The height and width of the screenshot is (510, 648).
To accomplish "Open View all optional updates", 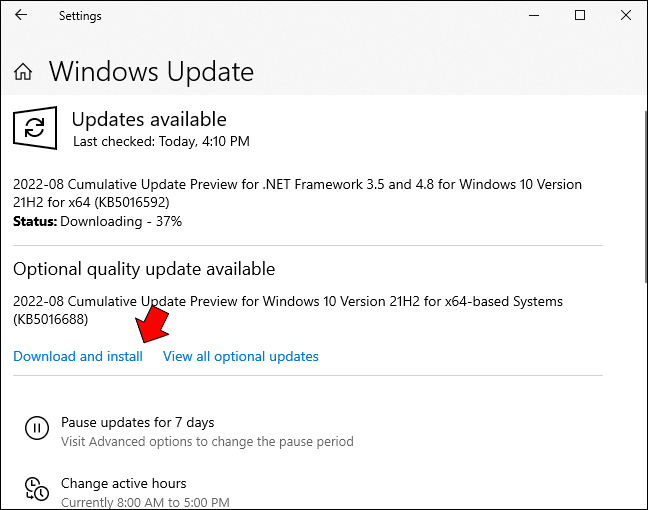I will (x=241, y=356).
